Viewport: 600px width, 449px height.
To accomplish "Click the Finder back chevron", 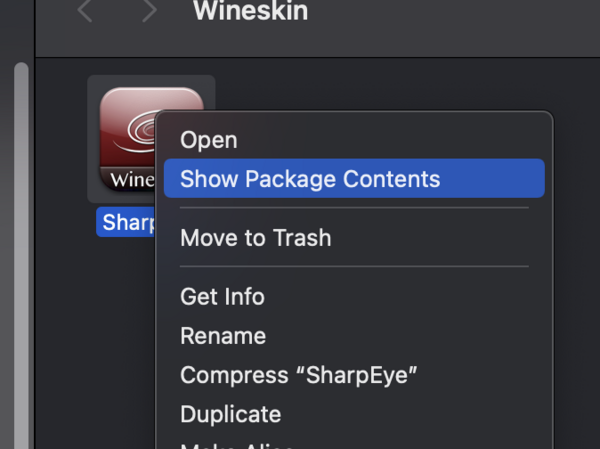I will (x=85, y=12).
